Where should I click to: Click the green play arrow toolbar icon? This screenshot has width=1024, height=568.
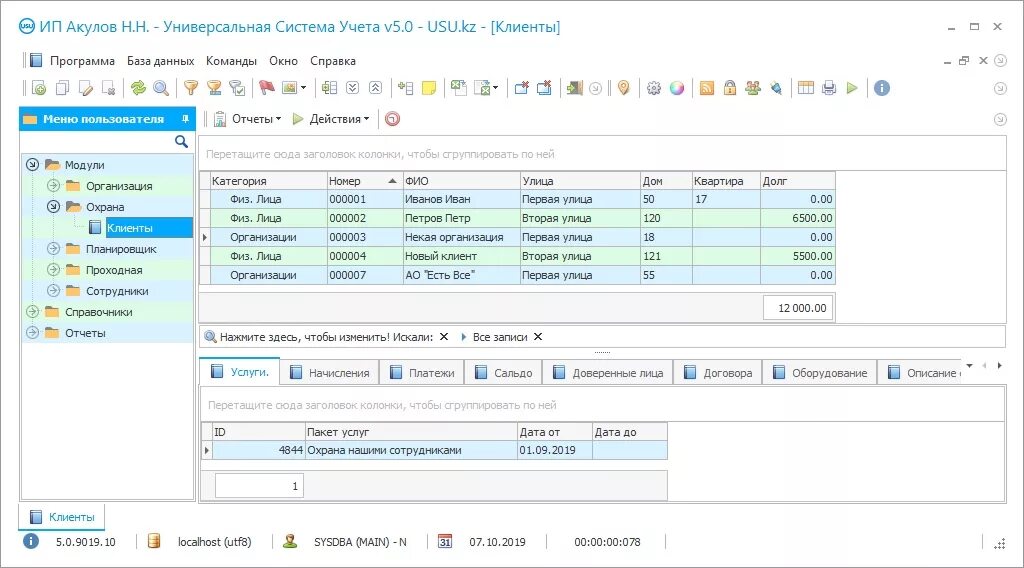click(x=852, y=88)
